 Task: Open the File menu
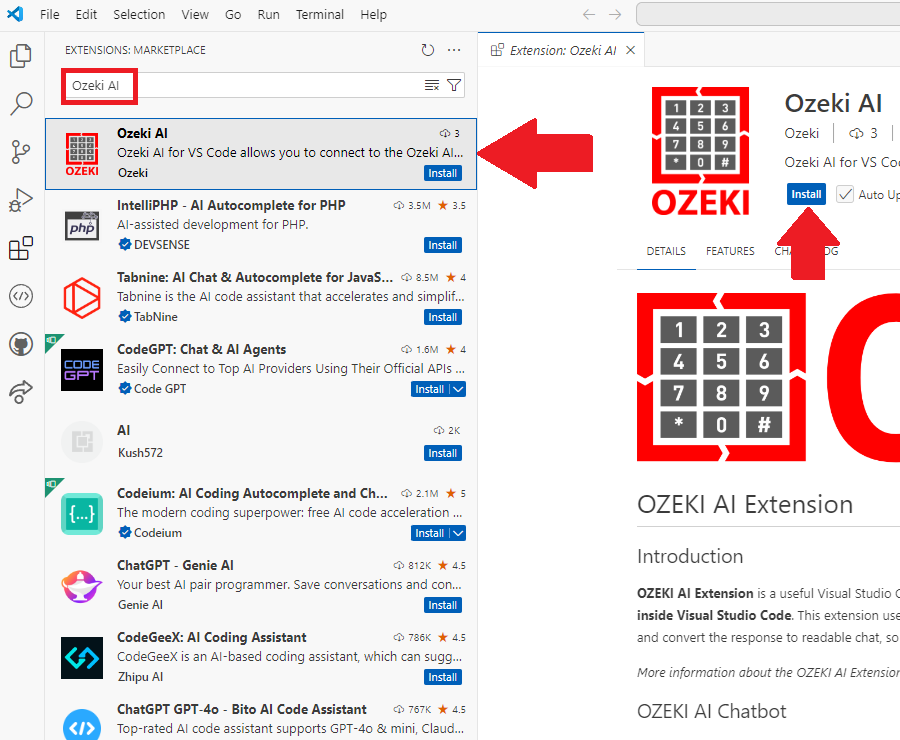[49, 14]
